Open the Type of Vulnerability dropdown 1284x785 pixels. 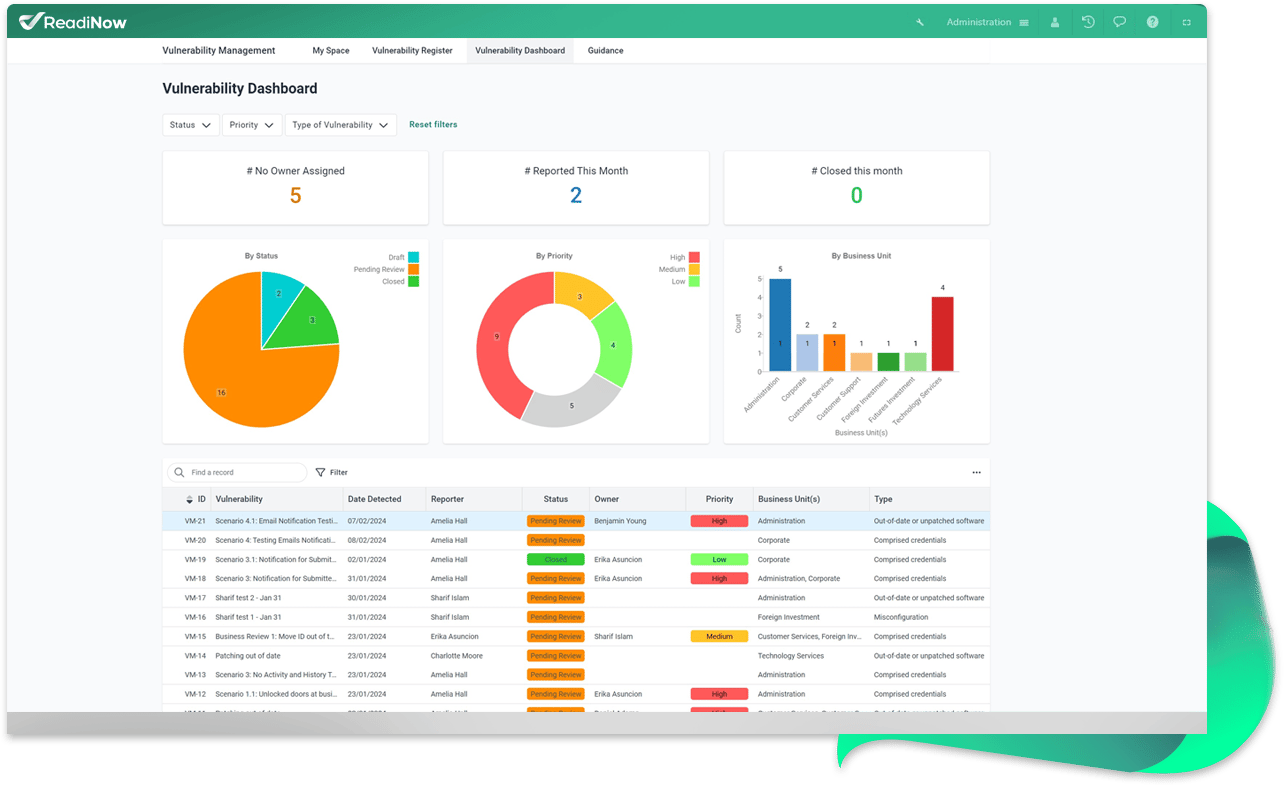pyautogui.click(x=341, y=125)
